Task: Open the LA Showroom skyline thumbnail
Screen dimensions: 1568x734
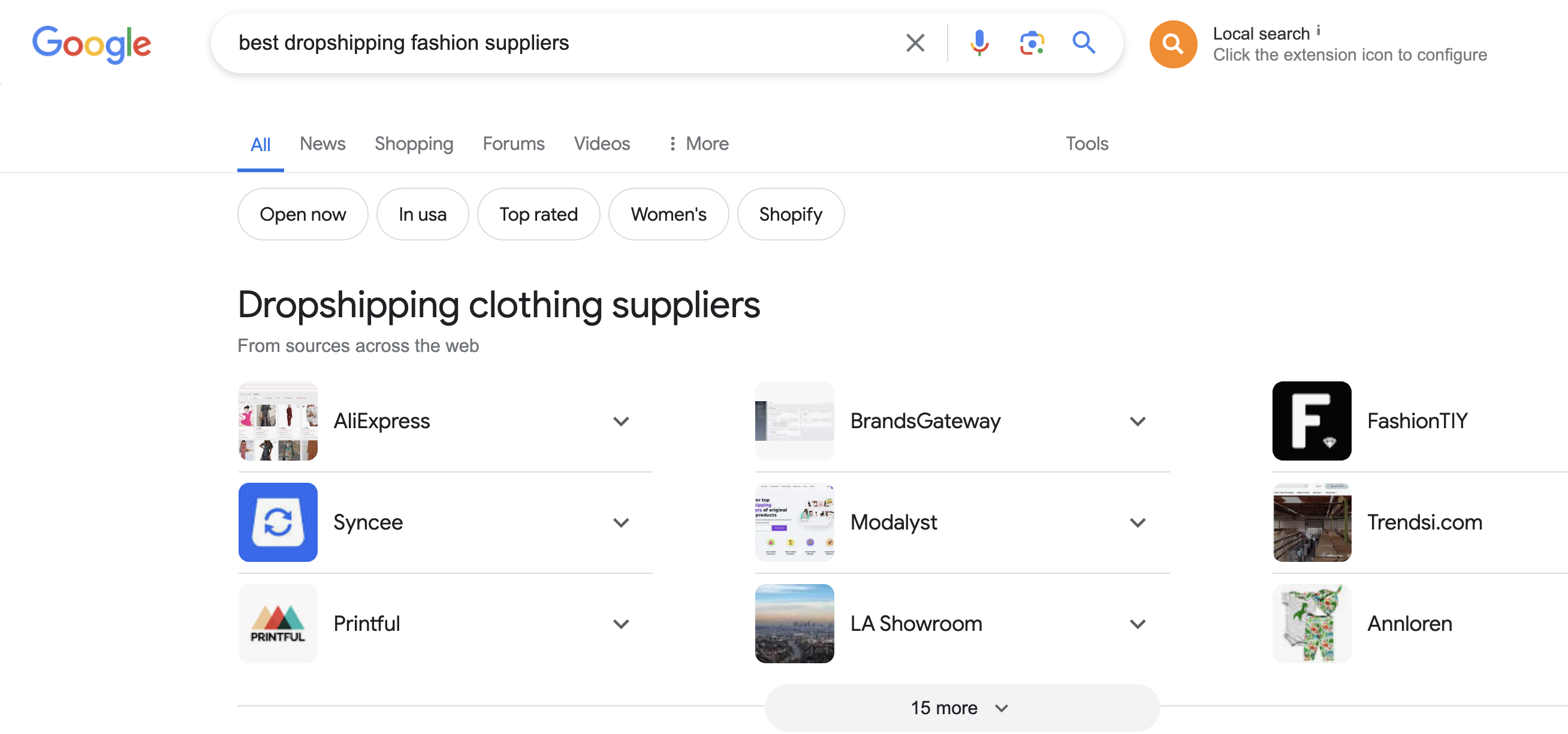Action: point(794,623)
